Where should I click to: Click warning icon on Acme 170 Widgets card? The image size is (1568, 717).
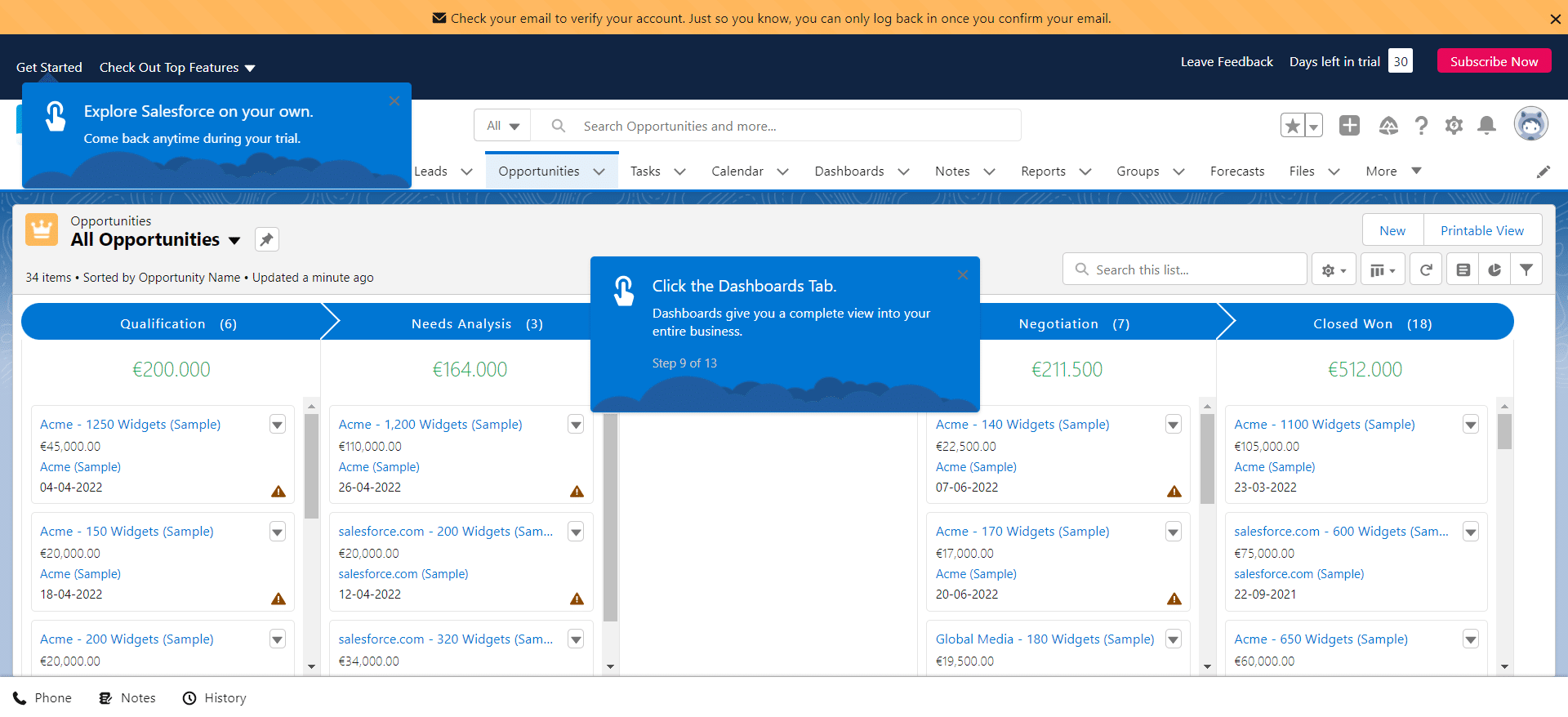tap(1174, 599)
